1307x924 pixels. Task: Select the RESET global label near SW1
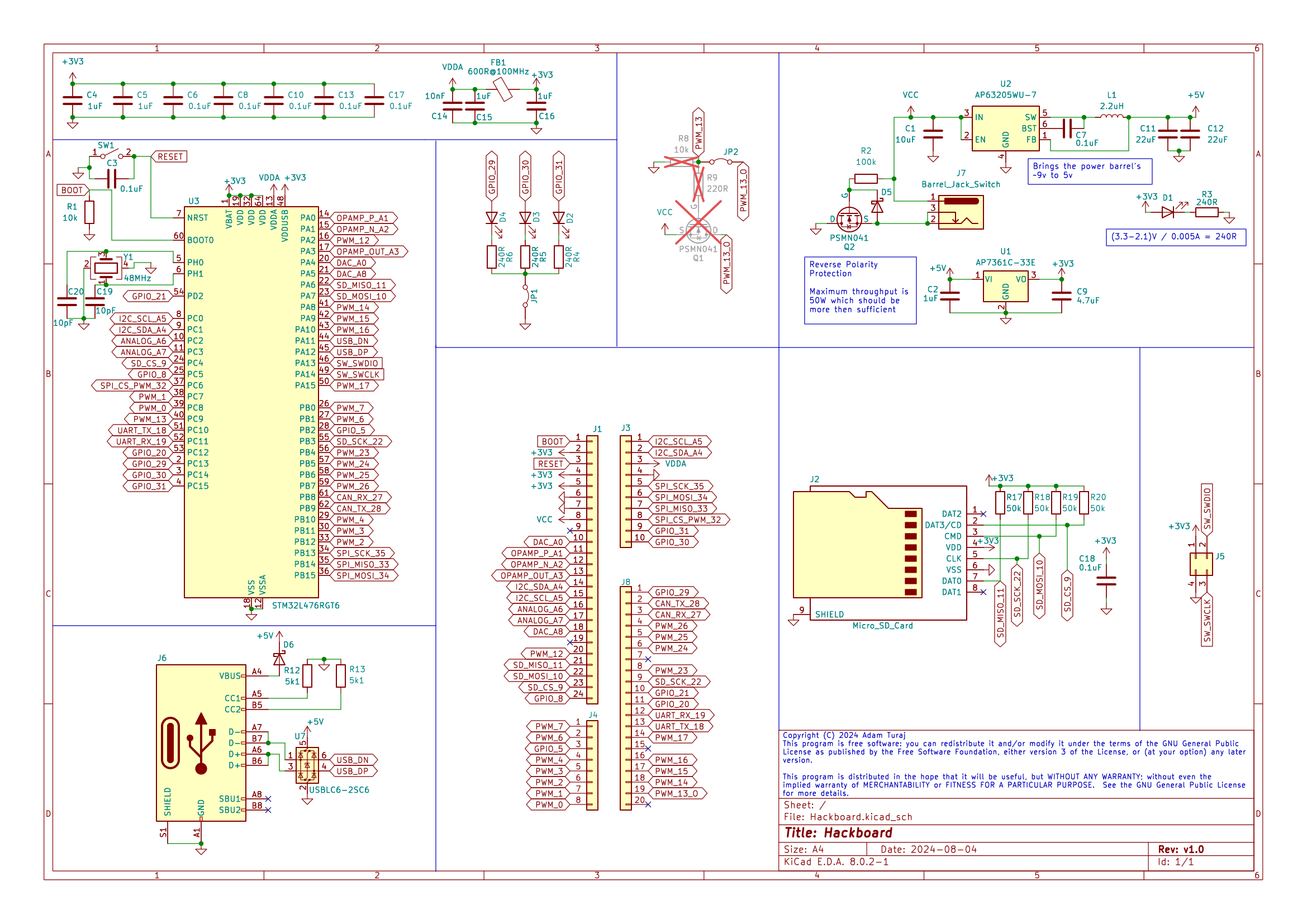point(170,156)
